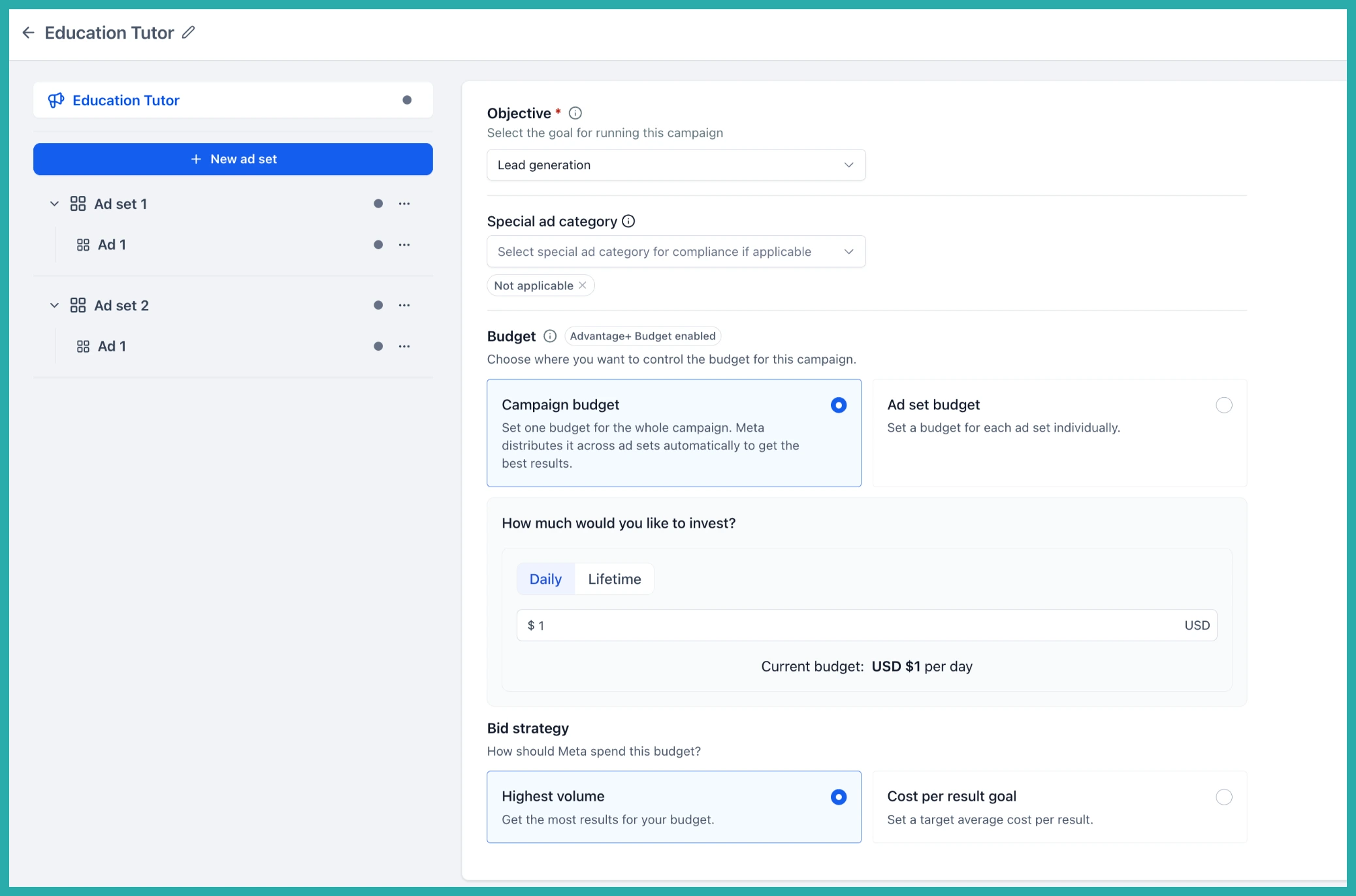Select Ad 1 under Ad set 2
Screen dimensions: 1356x896
(112, 346)
